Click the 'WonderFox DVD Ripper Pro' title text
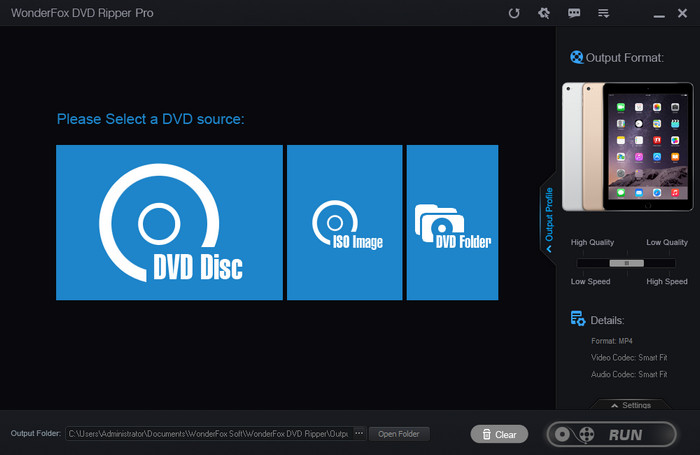Viewport: 700px width, 455px height. pos(82,13)
